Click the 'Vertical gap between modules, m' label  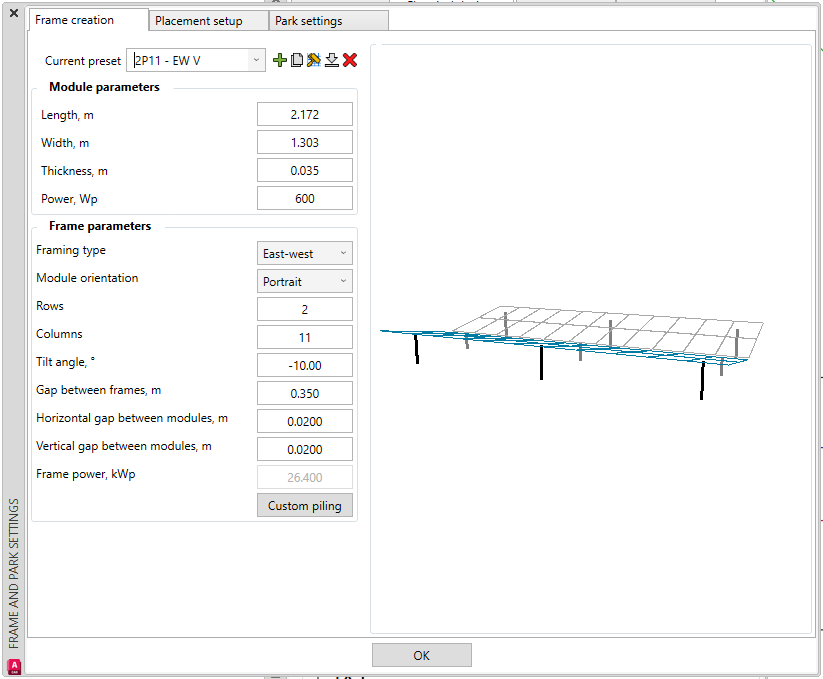(x=124, y=446)
